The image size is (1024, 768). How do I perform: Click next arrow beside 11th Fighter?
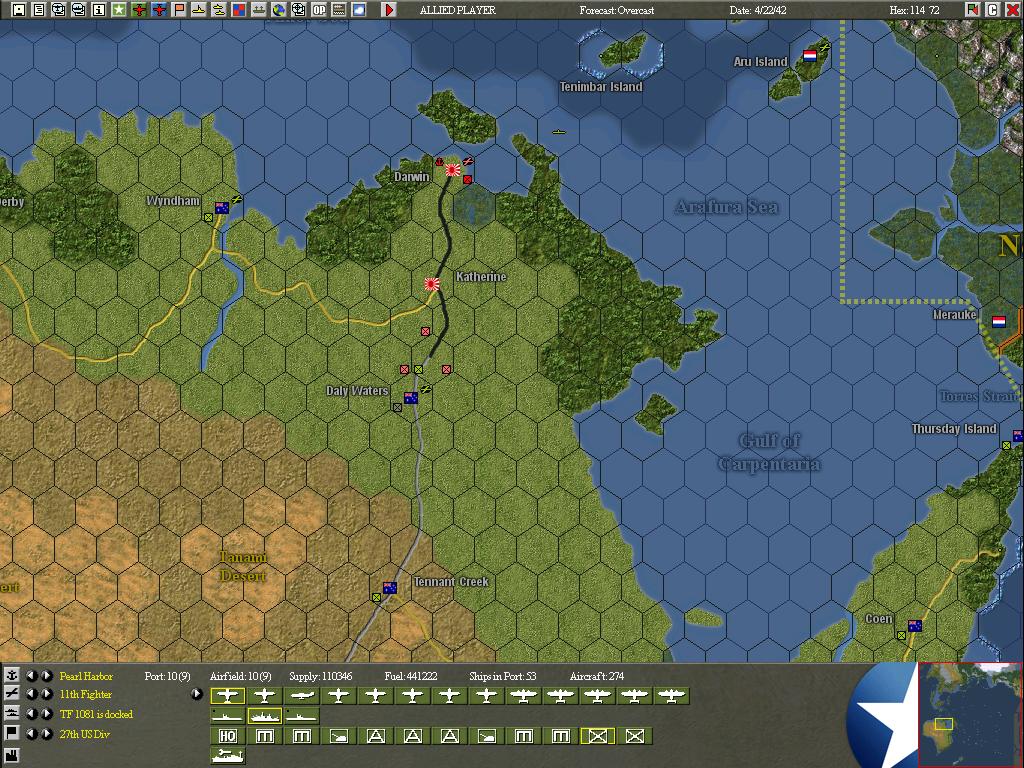tap(46, 694)
